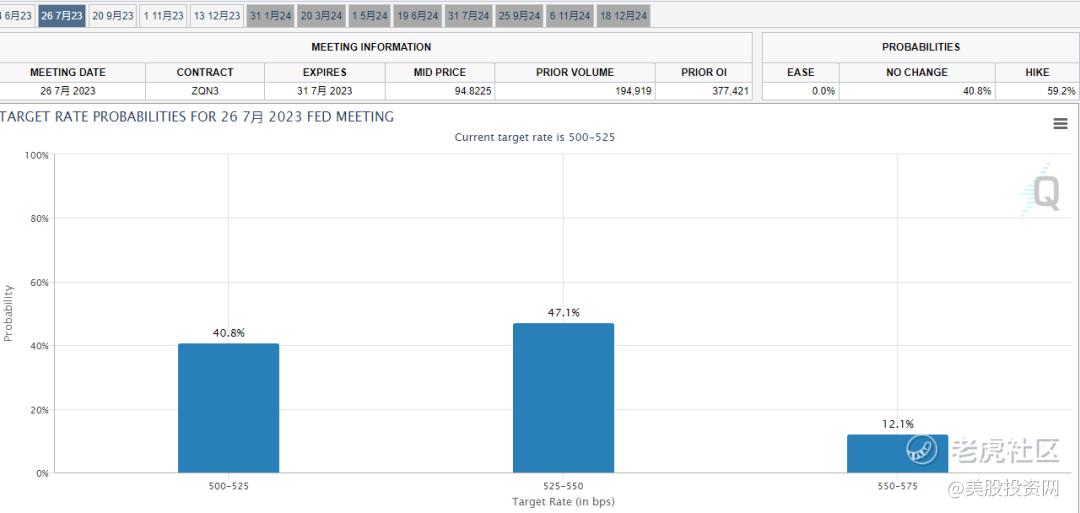1080x513 pixels.
Task: Select the 25 9月24 meeting tab
Action: (519, 16)
